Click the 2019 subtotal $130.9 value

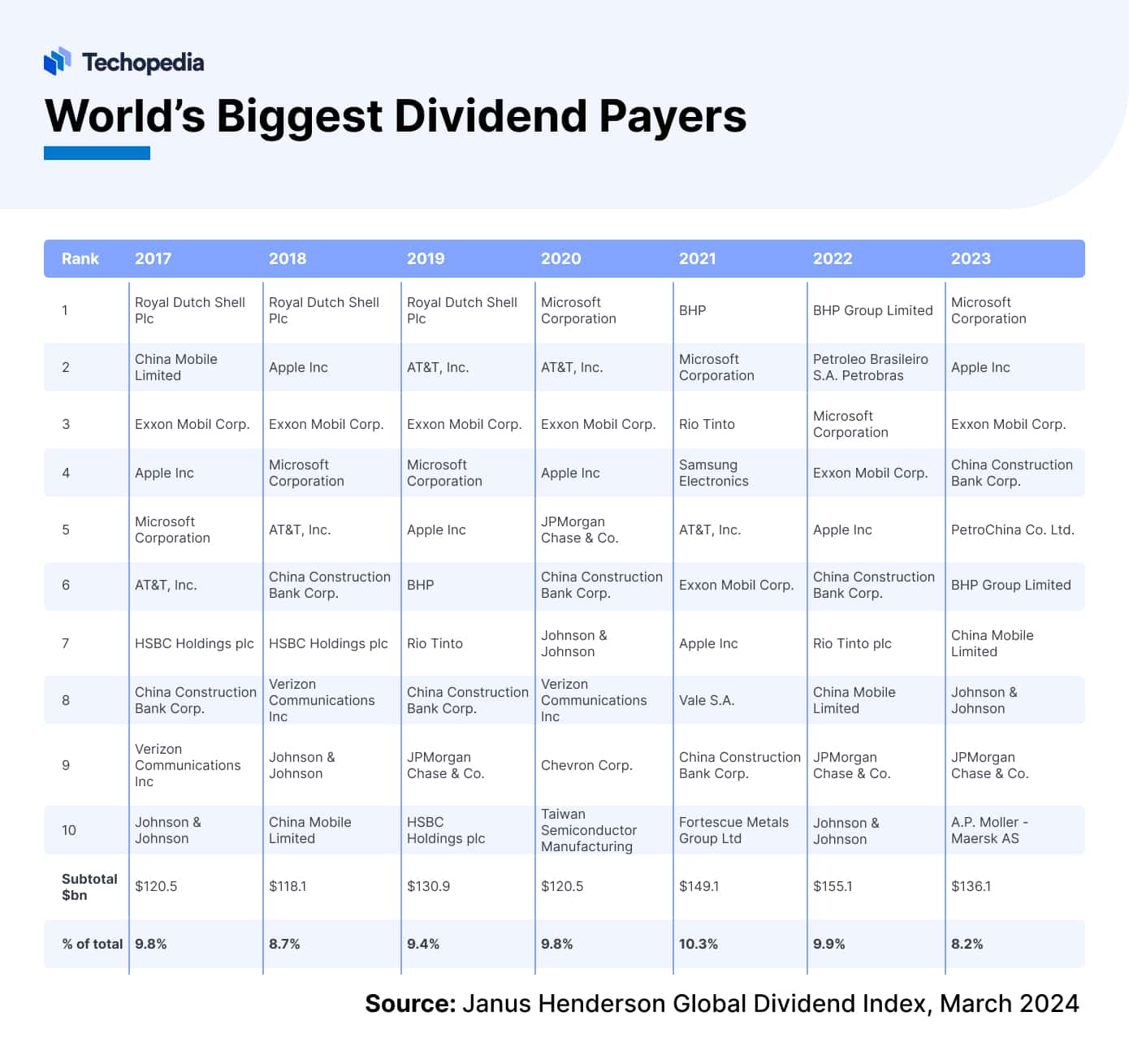pos(428,886)
